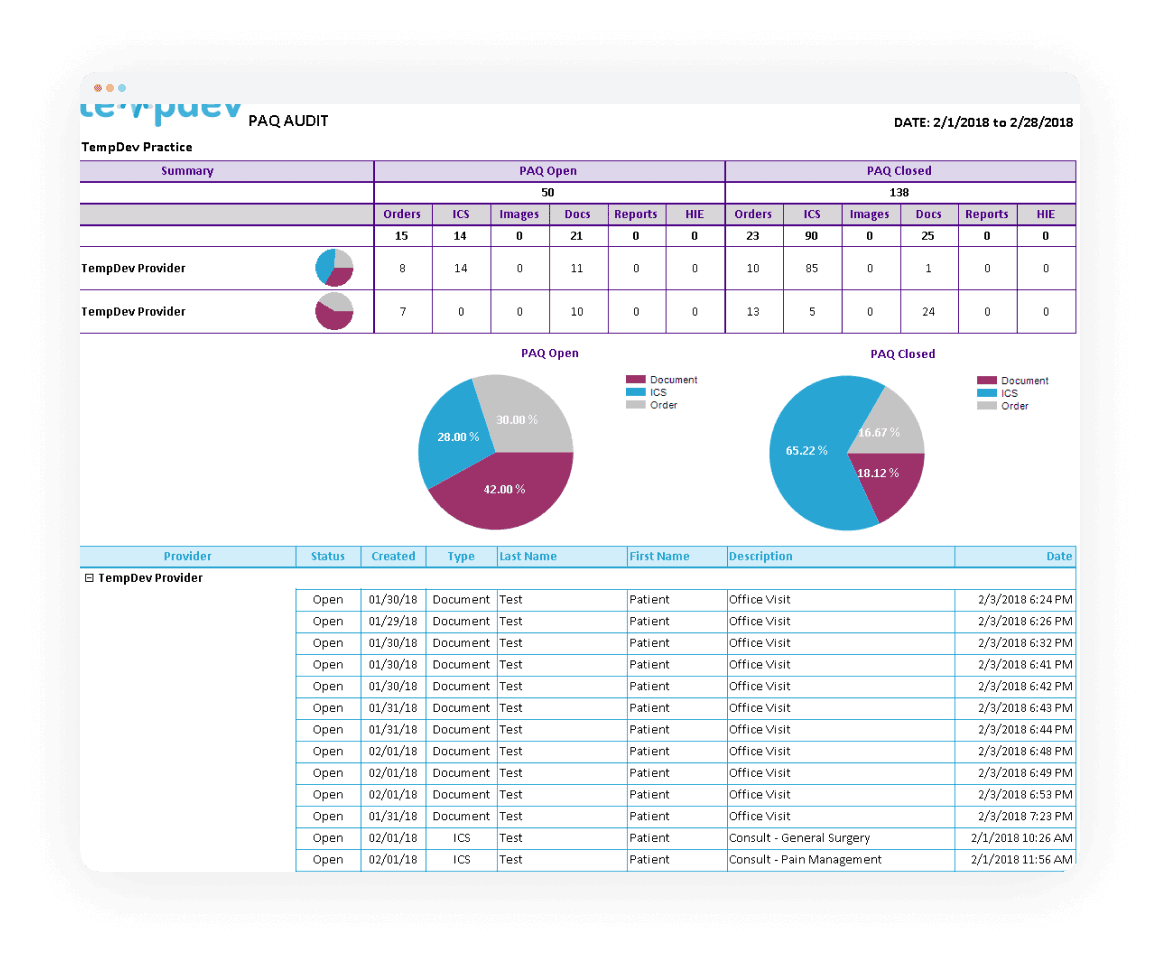Click the HIE column header under PAQ Closed
This screenshot has height=960, width=1160.
click(x=1046, y=214)
